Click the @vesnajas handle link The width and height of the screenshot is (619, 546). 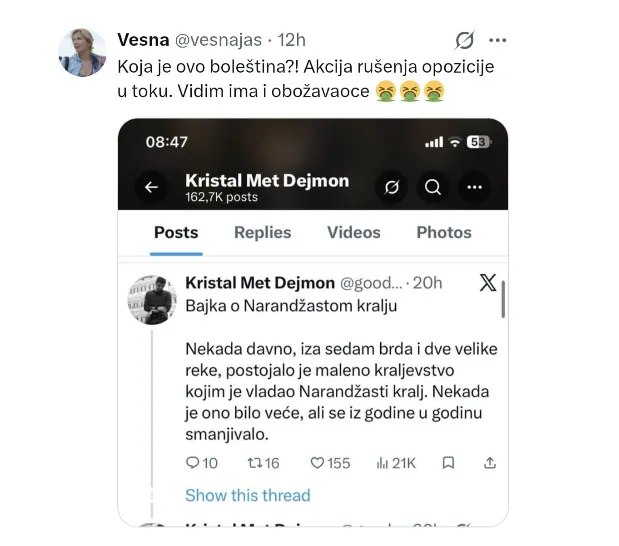(x=218, y=40)
